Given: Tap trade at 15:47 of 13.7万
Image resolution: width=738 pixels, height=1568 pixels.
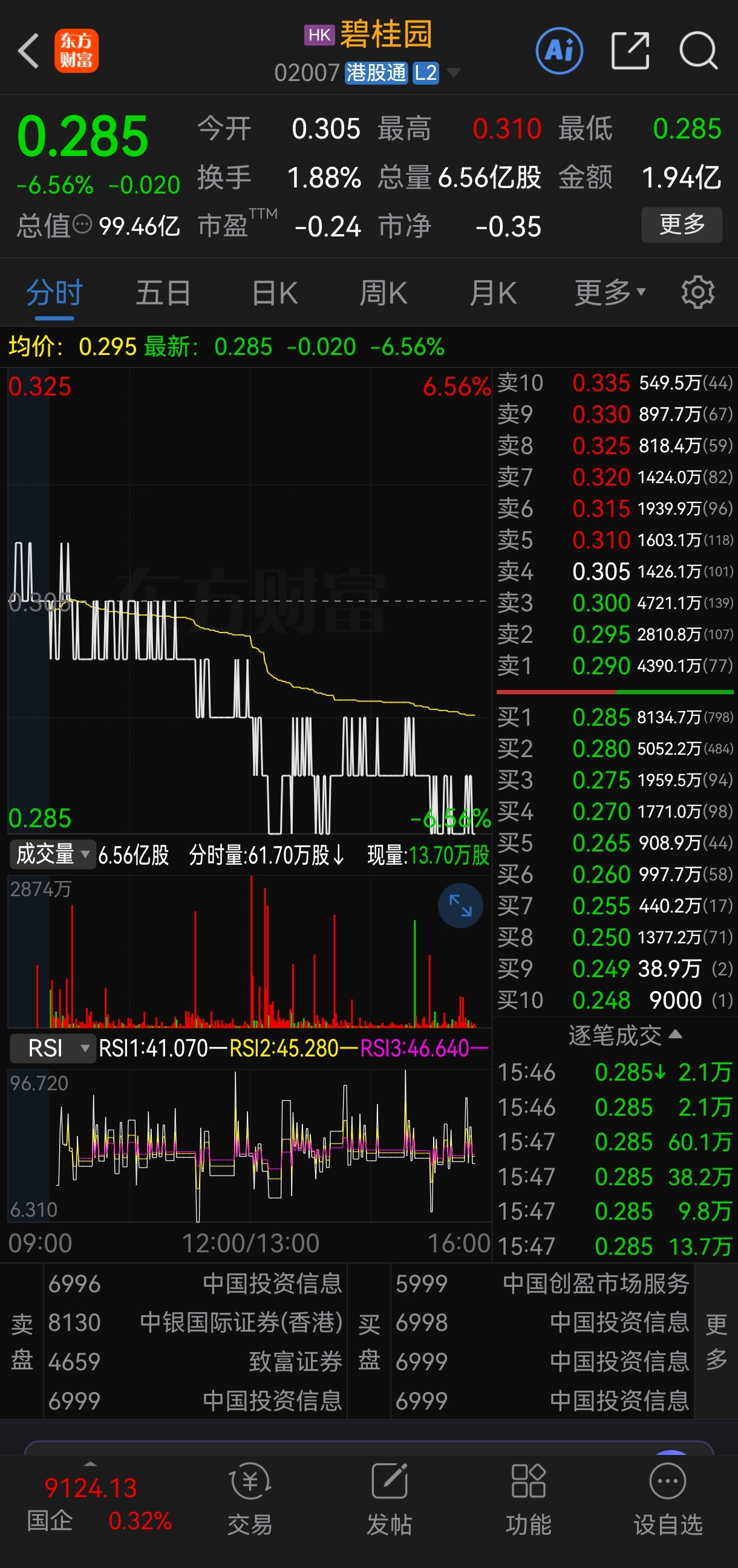Looking at the screenshot, I should [615, 1247].
